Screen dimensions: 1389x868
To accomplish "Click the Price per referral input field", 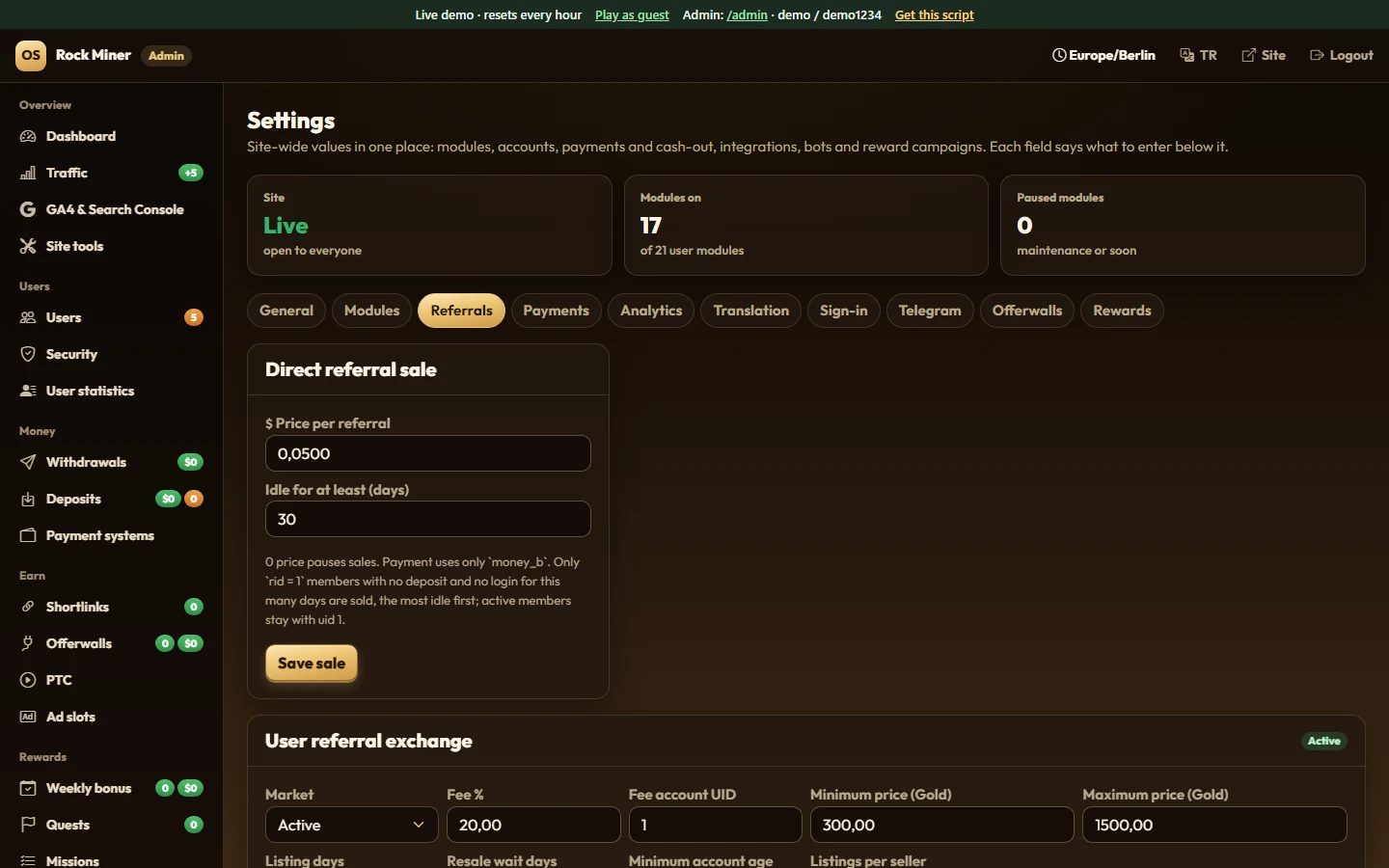I will [428, 453].
